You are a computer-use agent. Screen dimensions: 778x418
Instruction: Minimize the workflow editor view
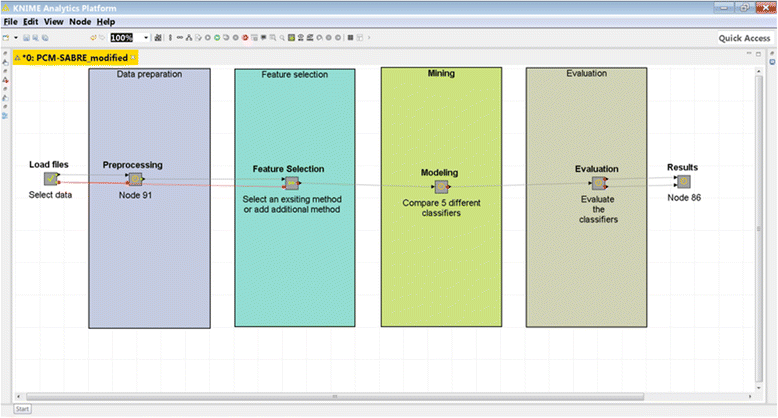(749, 54)
